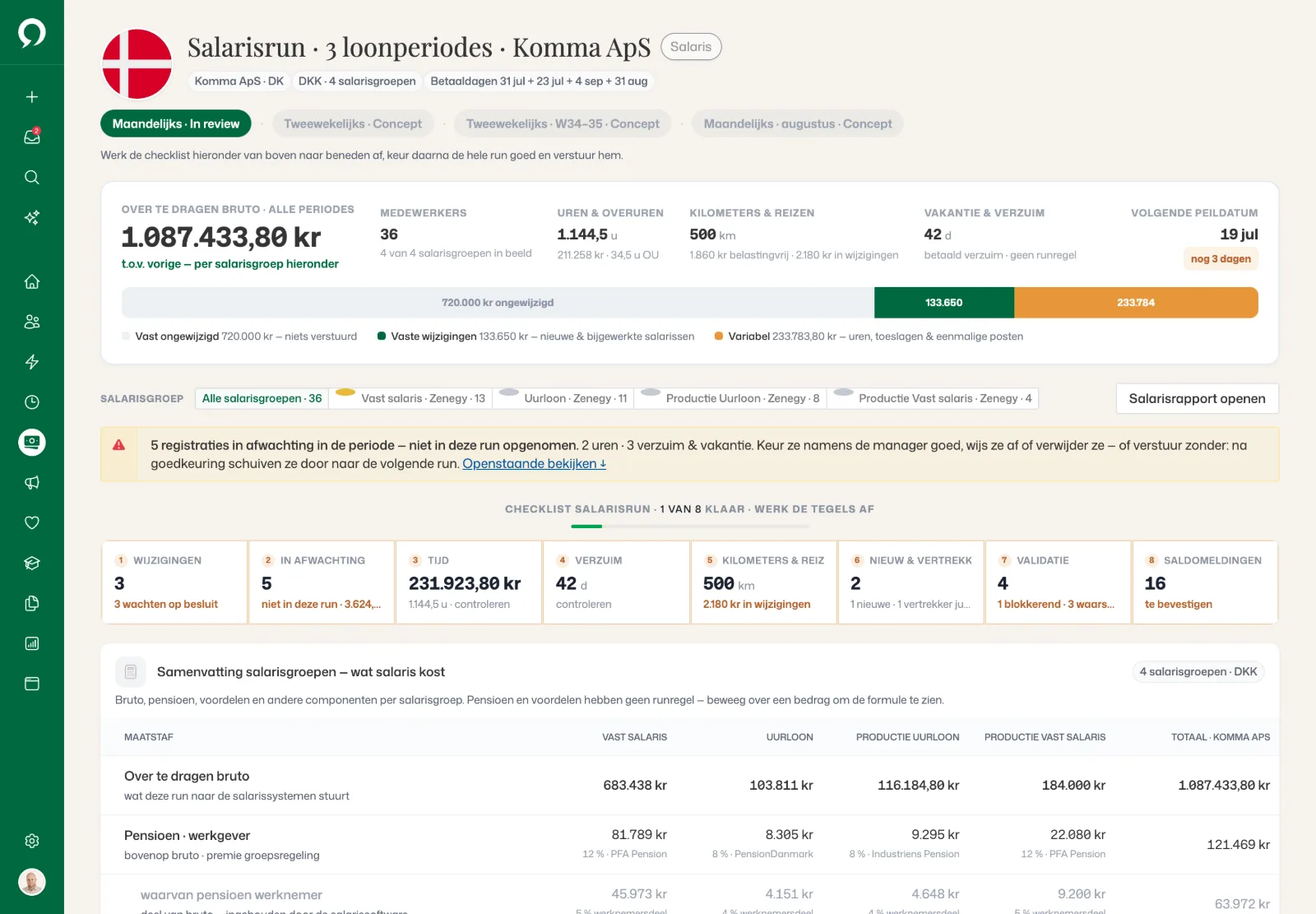Viewport: 1316px width, 914px height.
Task: Filter by Productie Uurloon · Zenegy · 8
Action: (x=731, y=398)
